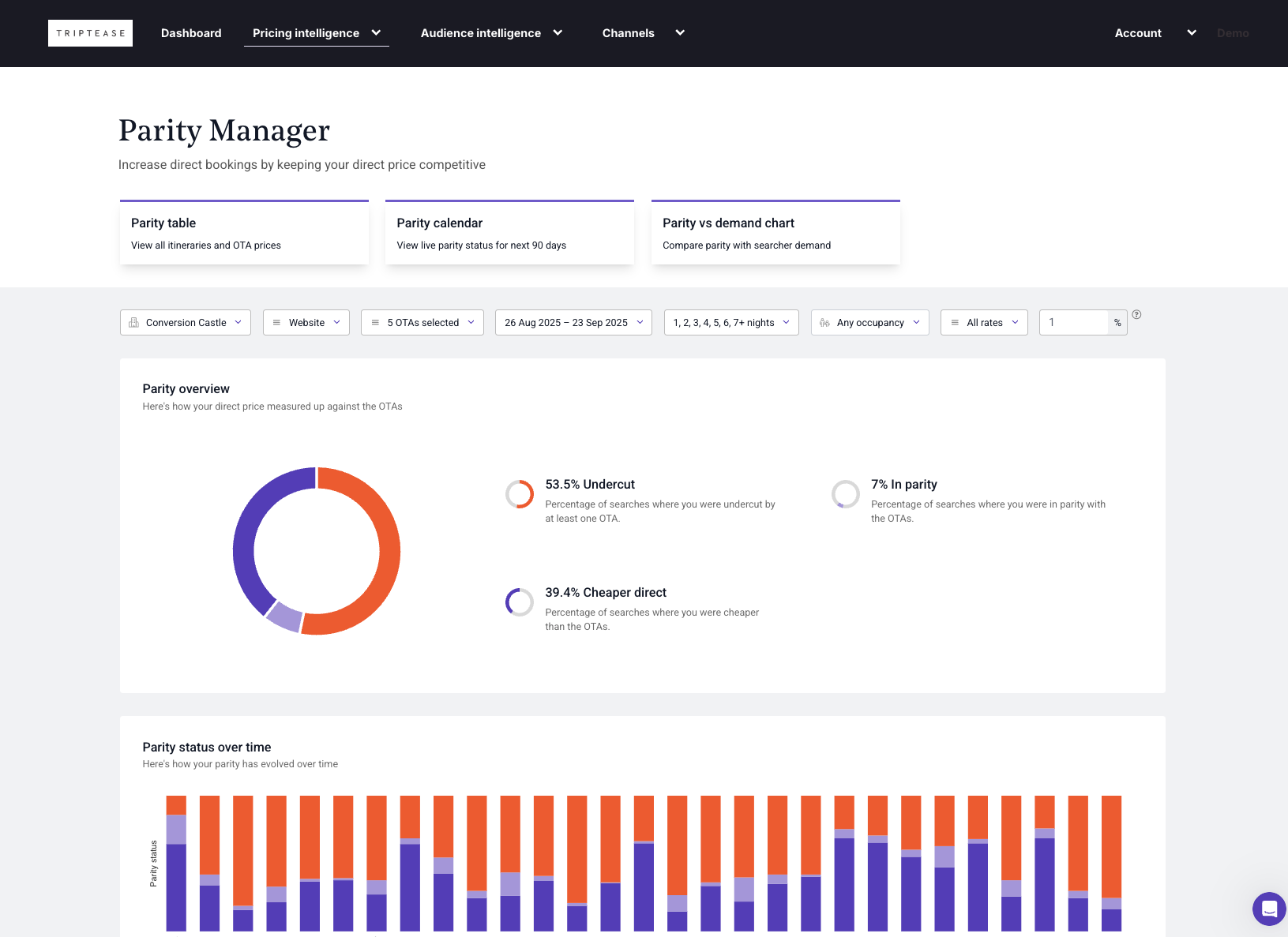Open the Account menu

[1155, 33]
